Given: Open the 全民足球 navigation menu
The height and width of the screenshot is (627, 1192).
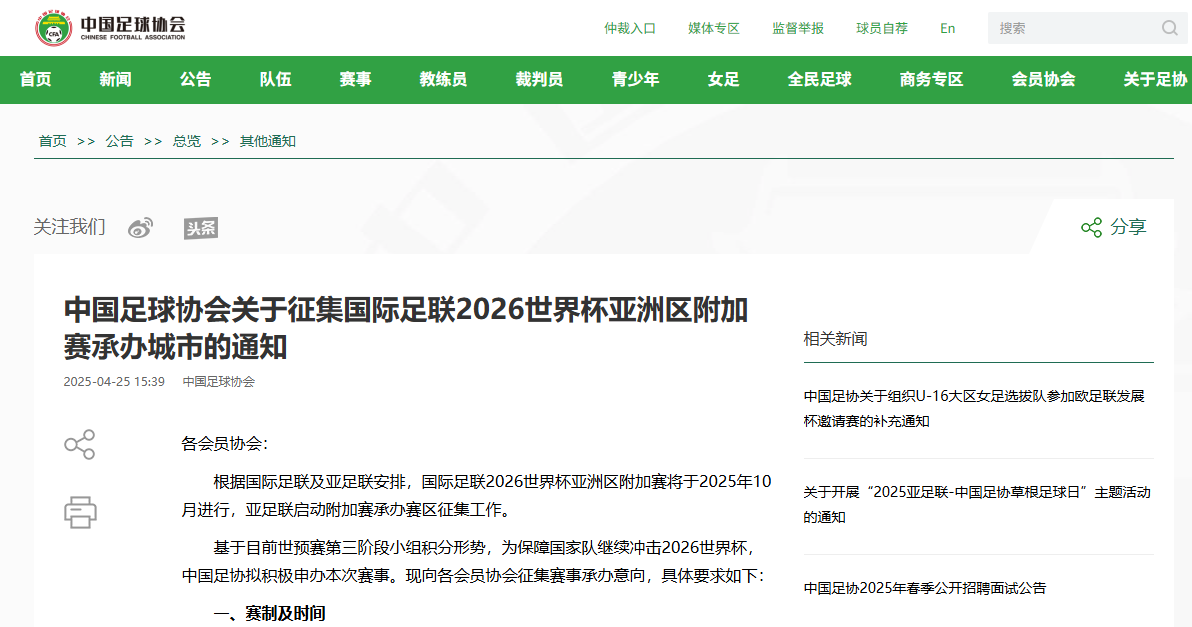Looking at the screenshot, I should pyautogui.click(x=820, y=79).
